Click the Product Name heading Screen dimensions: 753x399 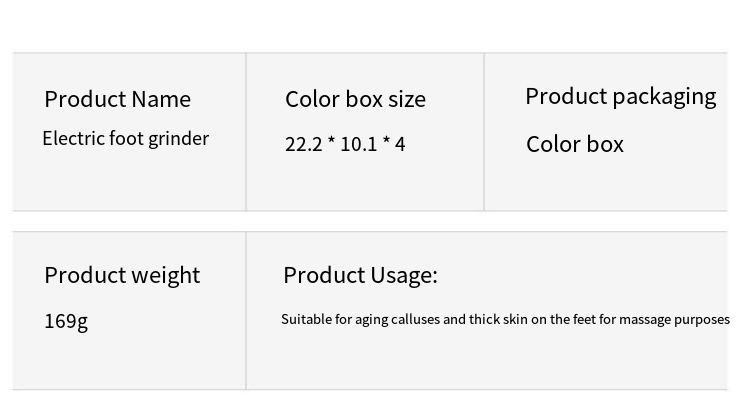pyautogui.click(x=118, y=100)
